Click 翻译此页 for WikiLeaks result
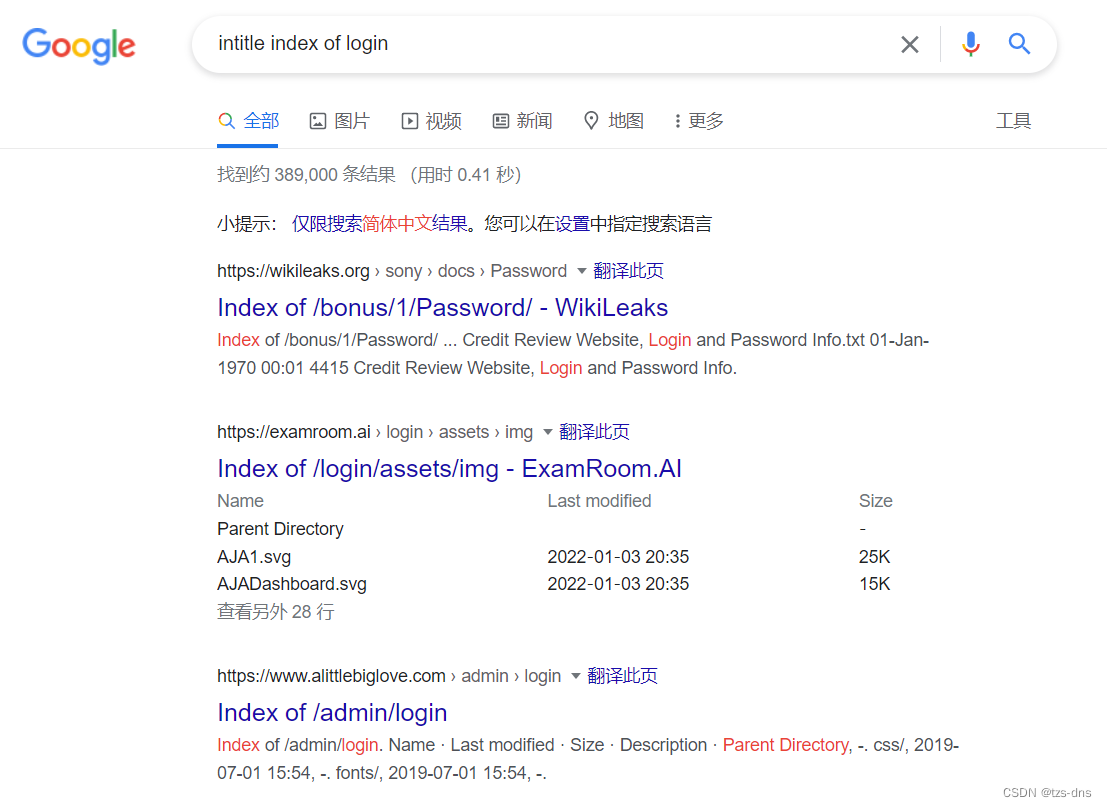Screen dimensions: 1107x807 (628, 270)
